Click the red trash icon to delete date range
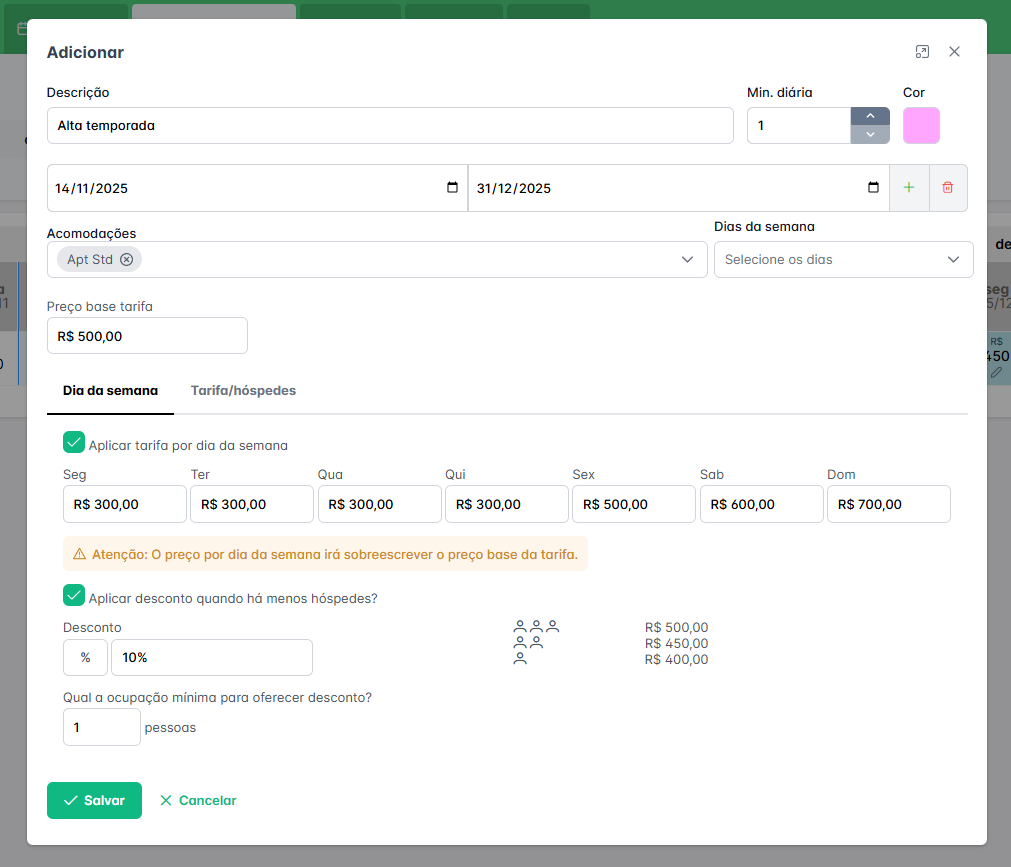This screenshot has height=867, width=1011. coord(948,188)
